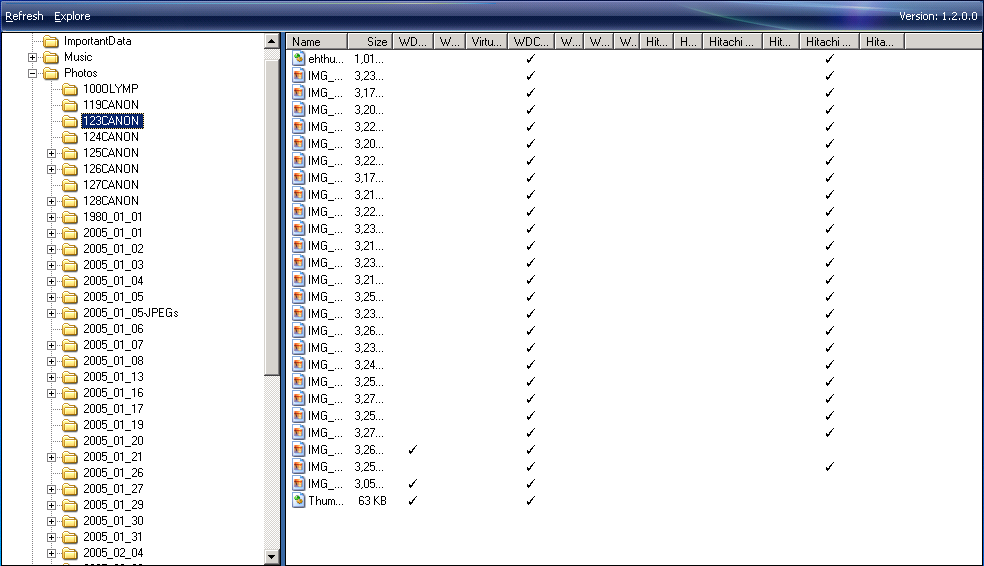This screenshot has height=566, width=984.
Task: Click the Virtu... column header
Action: (486, 42)
